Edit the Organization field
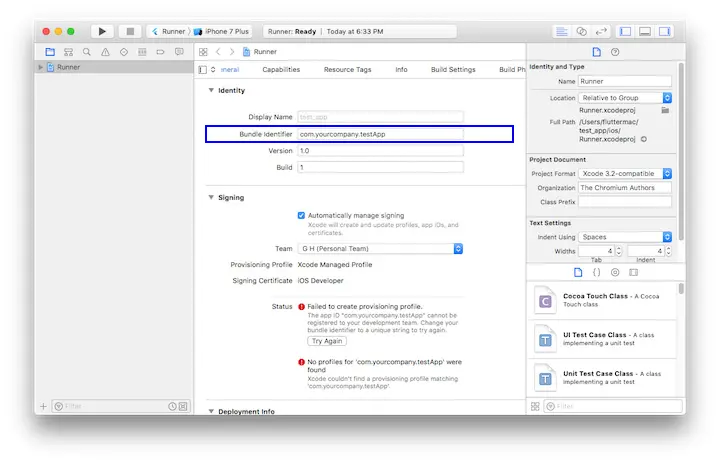The height and width of the screenshot is (464, 720). tap(624, 188)
